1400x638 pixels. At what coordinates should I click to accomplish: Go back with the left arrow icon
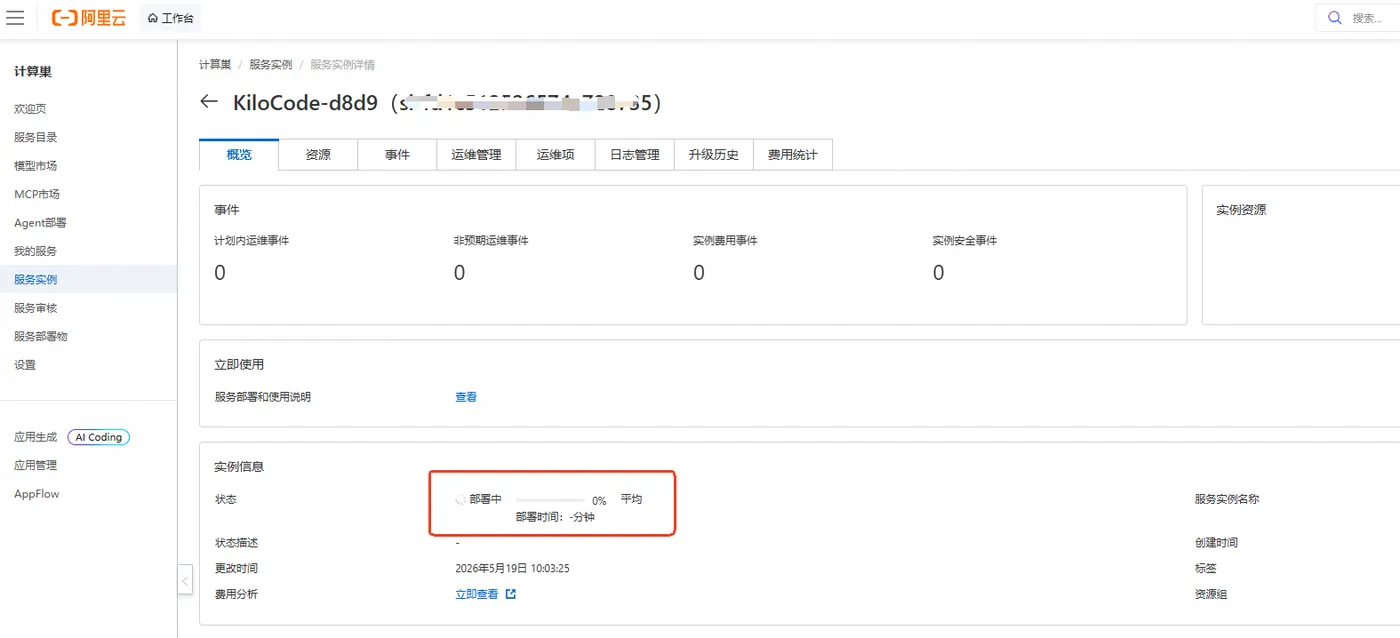tap(209, 102)
